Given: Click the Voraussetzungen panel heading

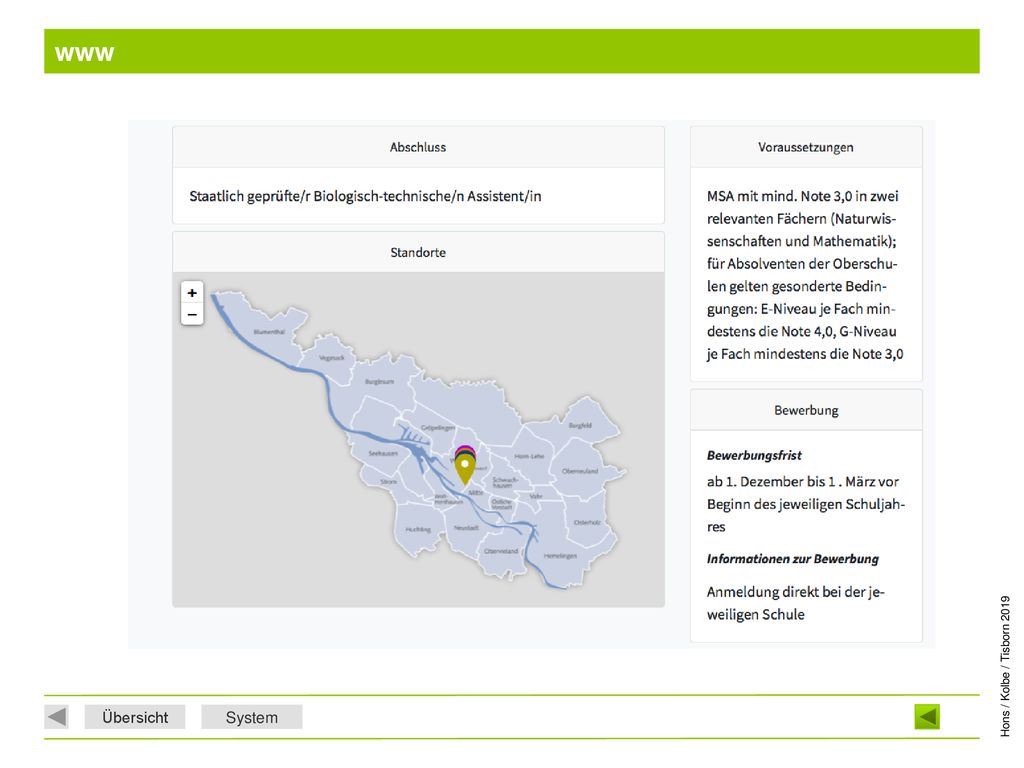Looking at the screenshot, I should [x=806, y=147].
